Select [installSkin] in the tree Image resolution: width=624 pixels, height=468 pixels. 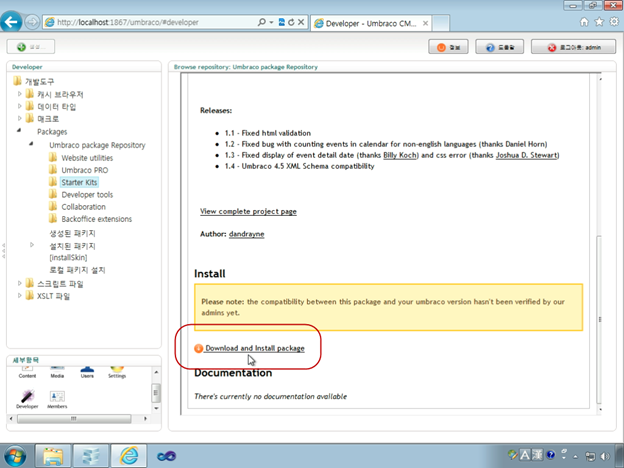pos(68,257)
